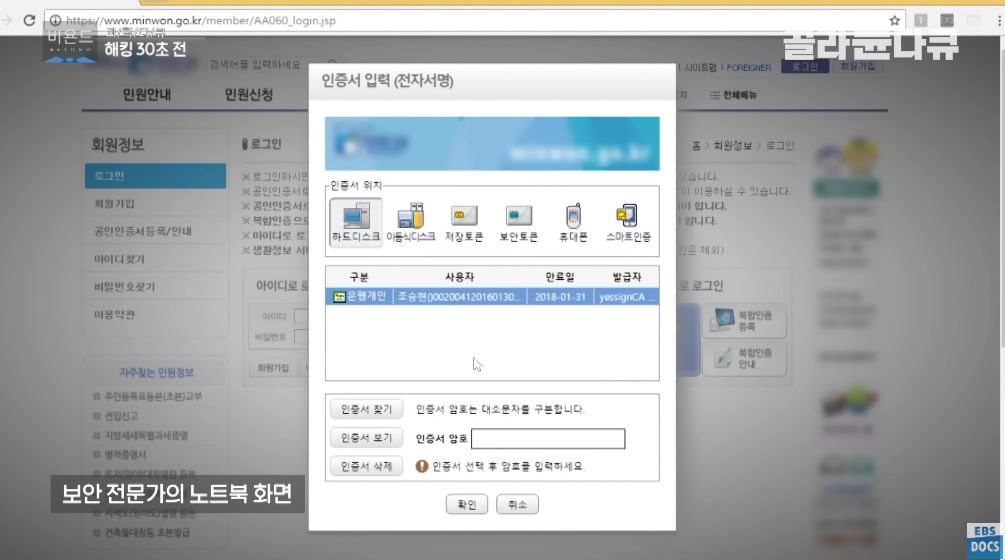1005x560 pixels.
Task: Click the 인증서 삭제 button
Action: pos(367,466)
